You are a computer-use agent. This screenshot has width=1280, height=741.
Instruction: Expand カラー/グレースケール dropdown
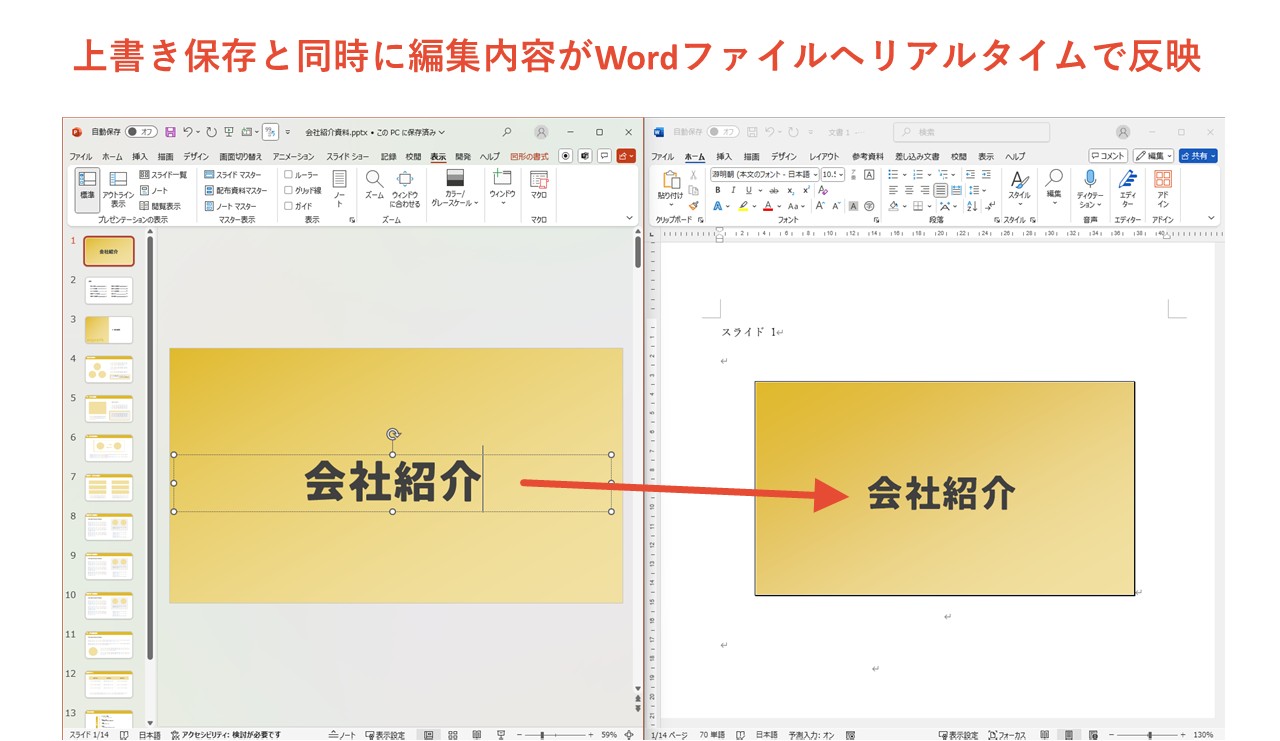click(455, 189)
